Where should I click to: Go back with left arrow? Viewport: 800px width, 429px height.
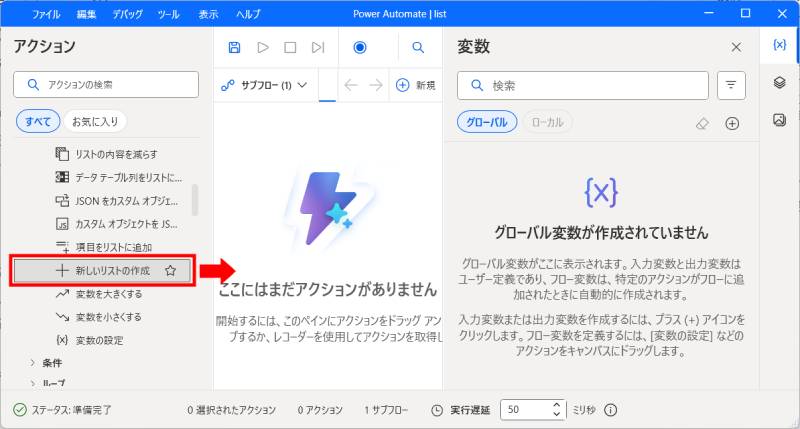(351, 85)
